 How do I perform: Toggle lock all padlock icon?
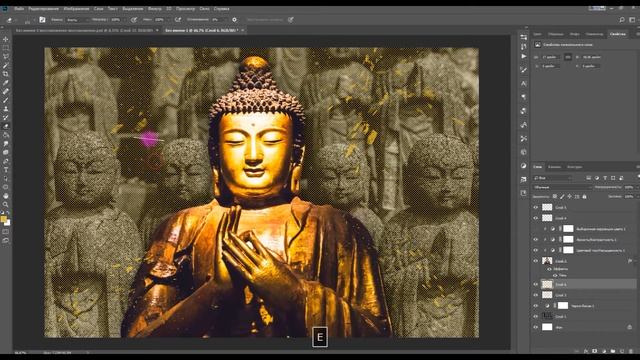[584, 197]
